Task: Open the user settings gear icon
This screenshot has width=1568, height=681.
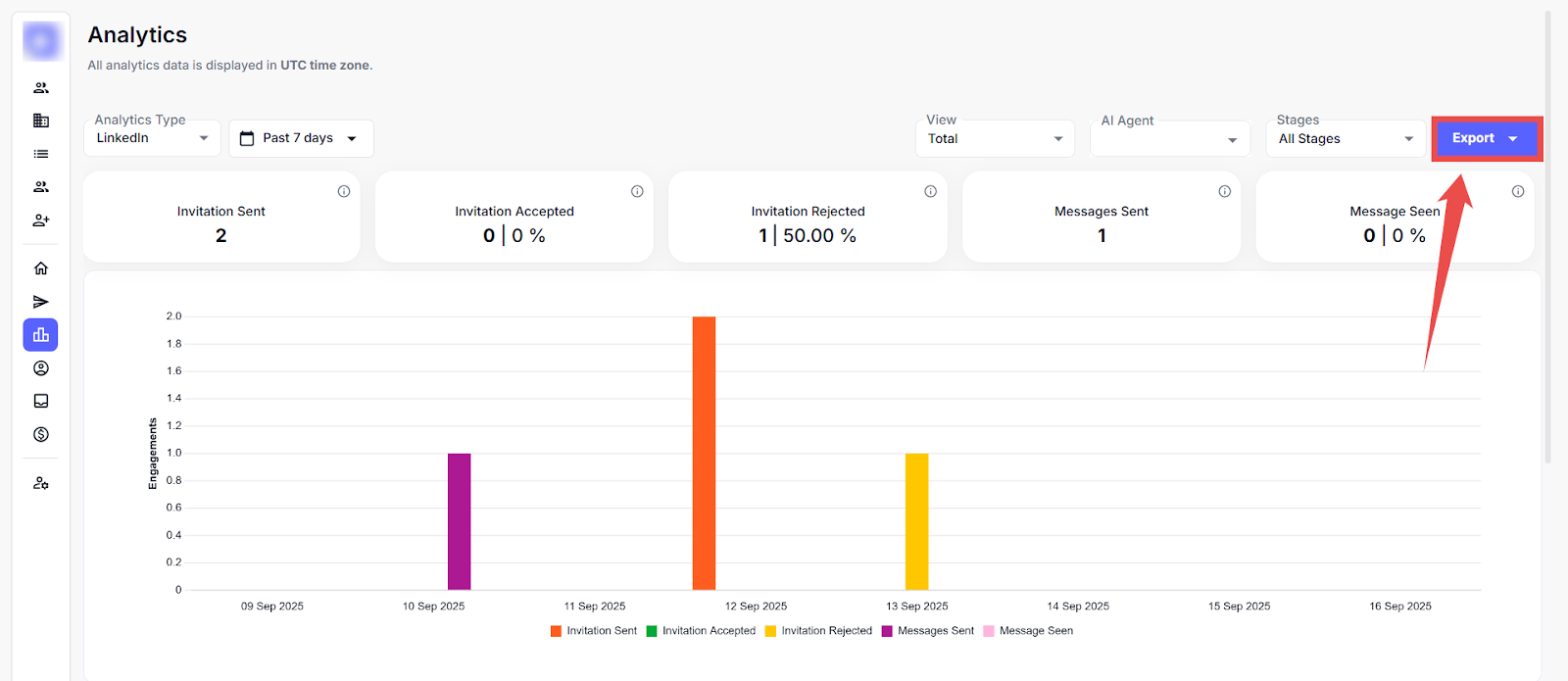Action: (x=41, y=483)
